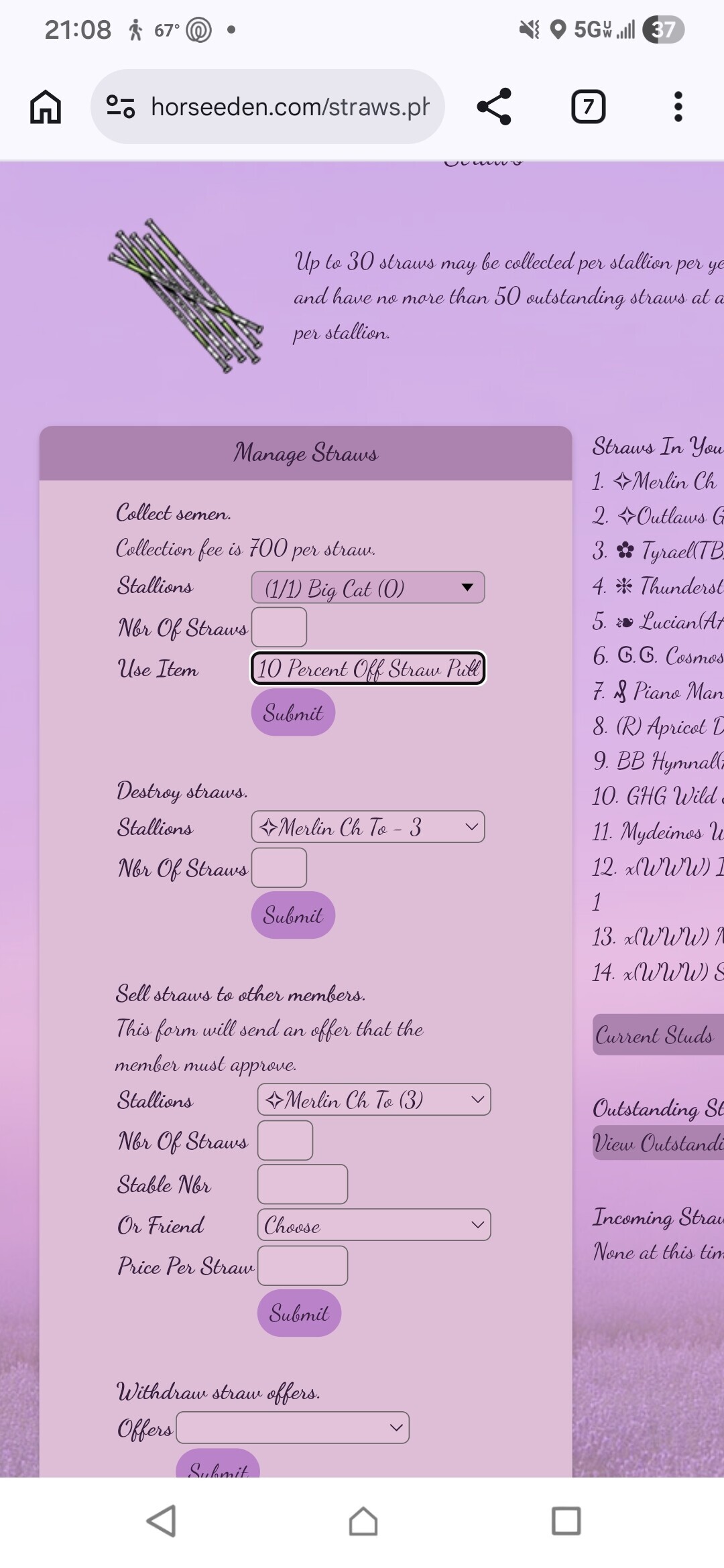Tap the horseeden.com address bar
The image size is (724, 1568).
pyautogui.click(x=267, y=107)
